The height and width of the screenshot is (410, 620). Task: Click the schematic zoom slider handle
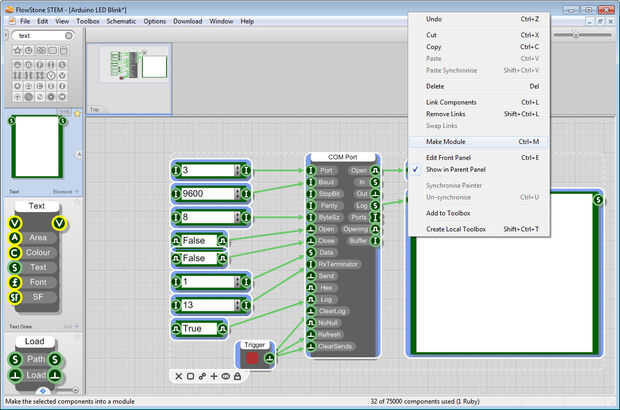click(576, 35)
